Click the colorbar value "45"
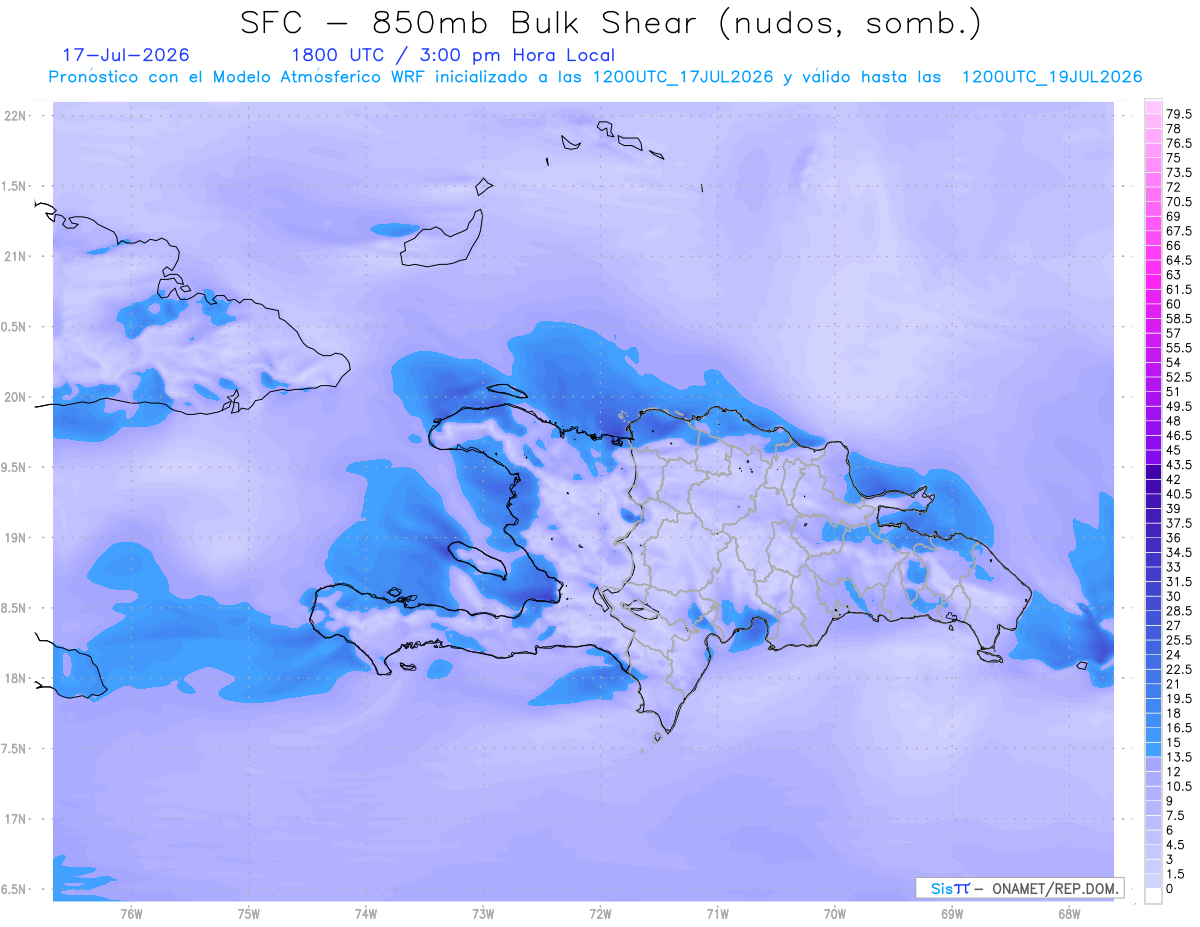 [1174, 450]
